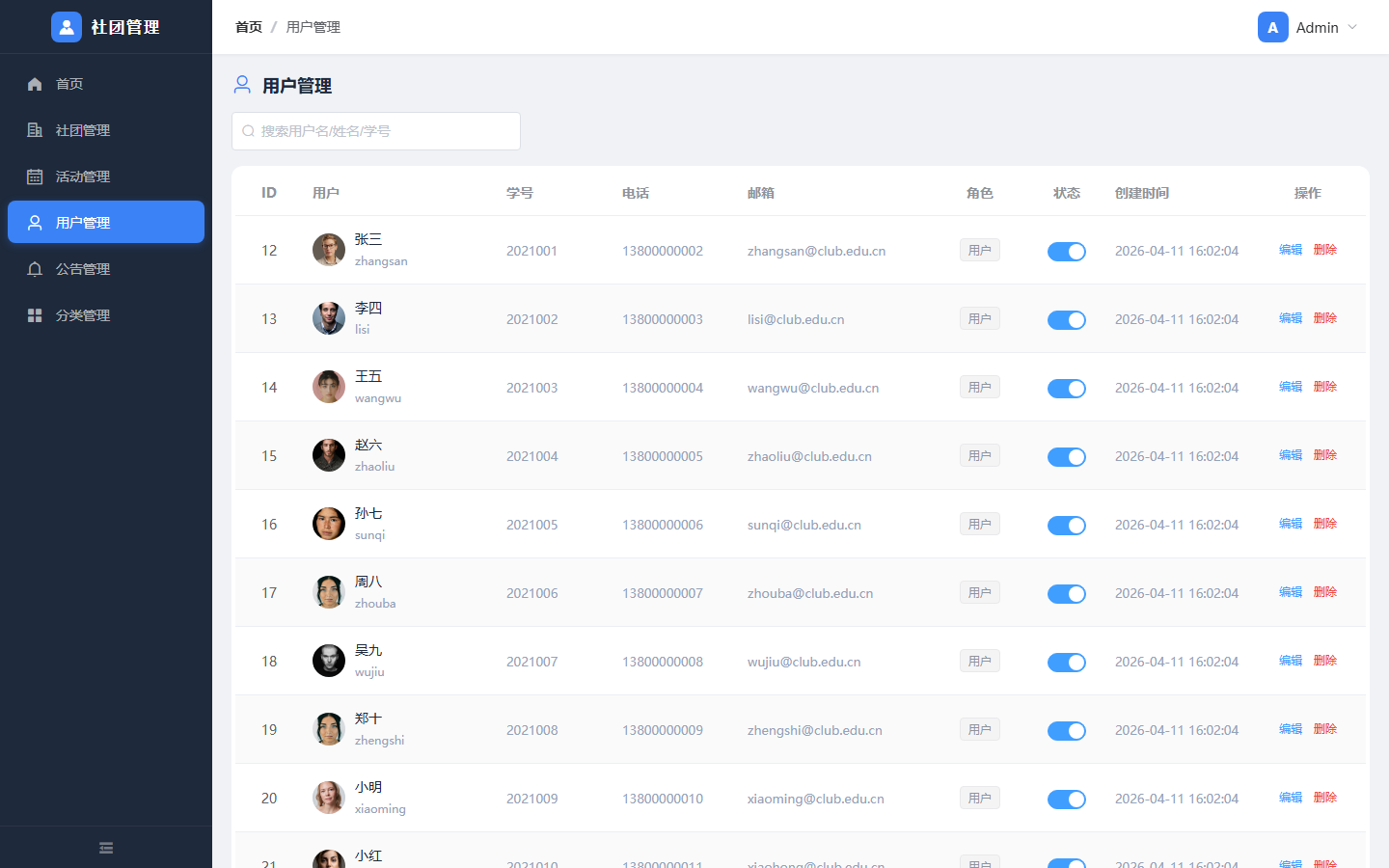Open 孙七's avatar picture
This screenshot has width=1389, height=868.
click(x=329, y=524)
